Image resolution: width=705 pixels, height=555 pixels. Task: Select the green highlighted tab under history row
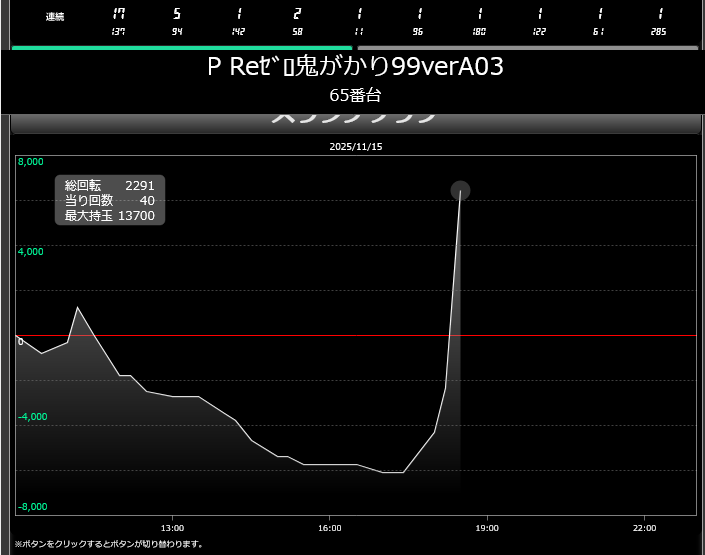click(x=182, y=47)
